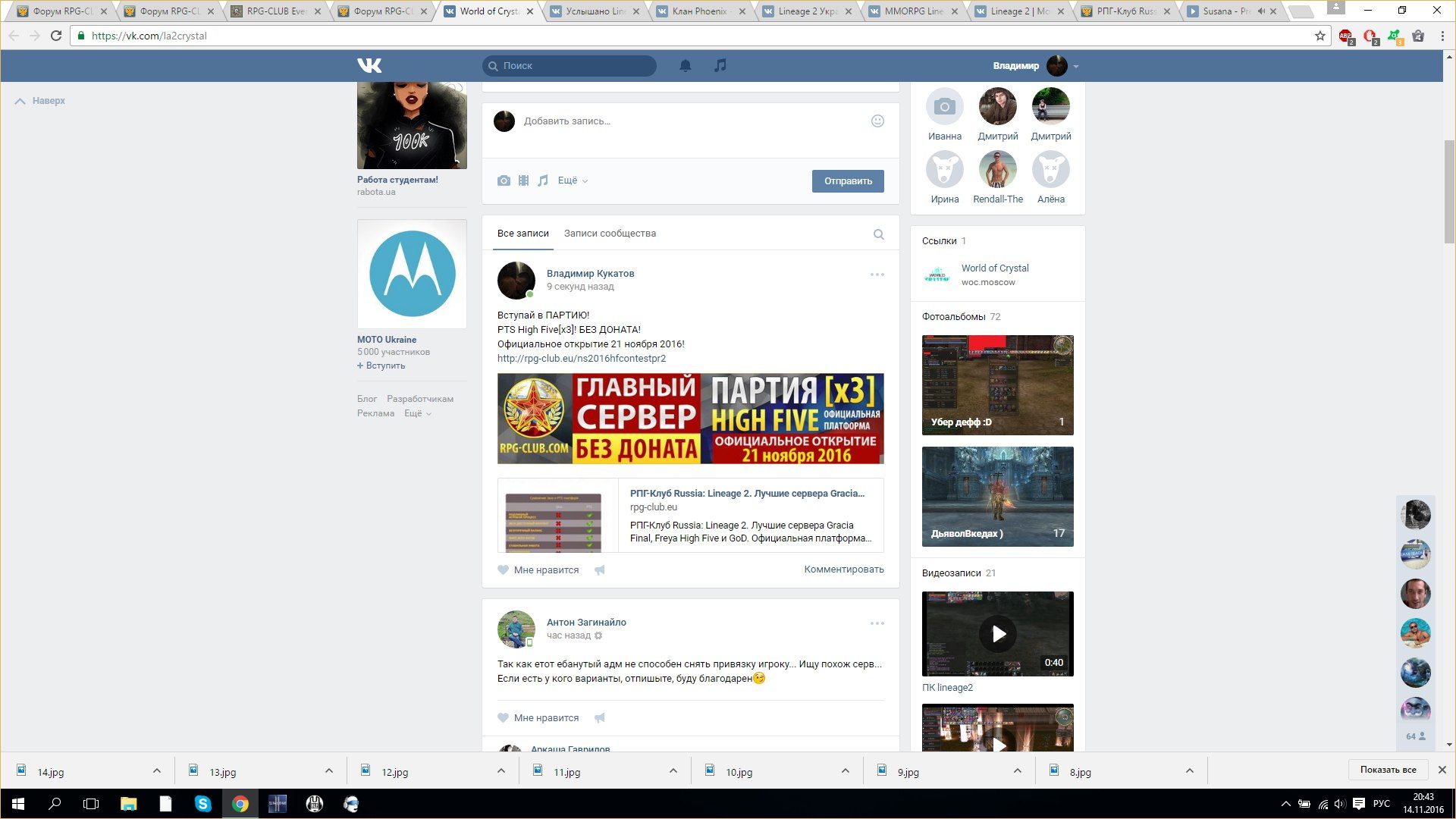
Task: Click the VK logo home icon
Action: pos(369,66)
